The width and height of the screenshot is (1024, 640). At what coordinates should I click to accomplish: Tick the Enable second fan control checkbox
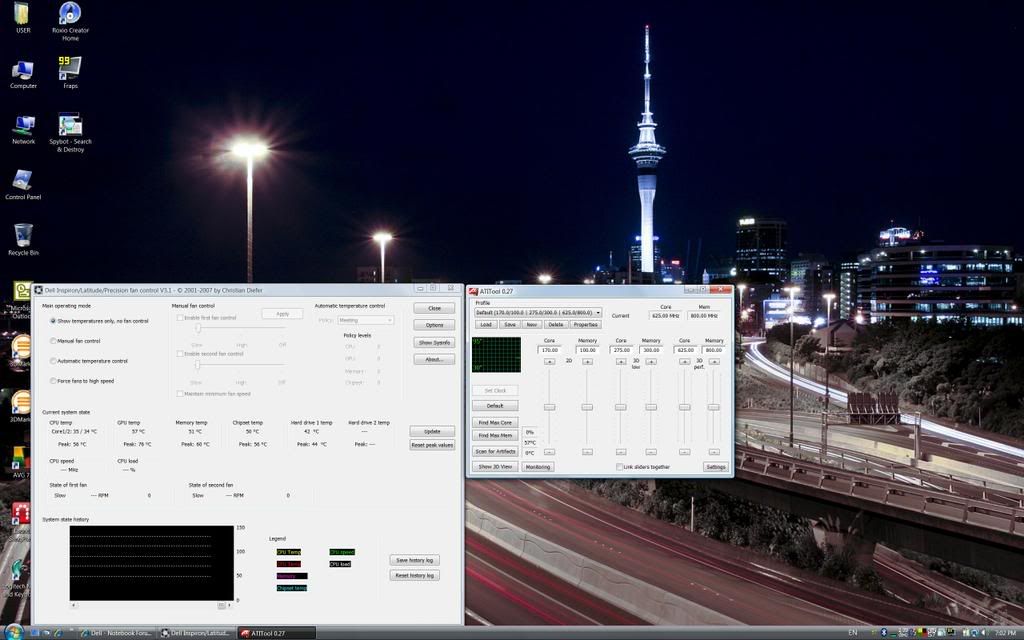coord(180,354)
